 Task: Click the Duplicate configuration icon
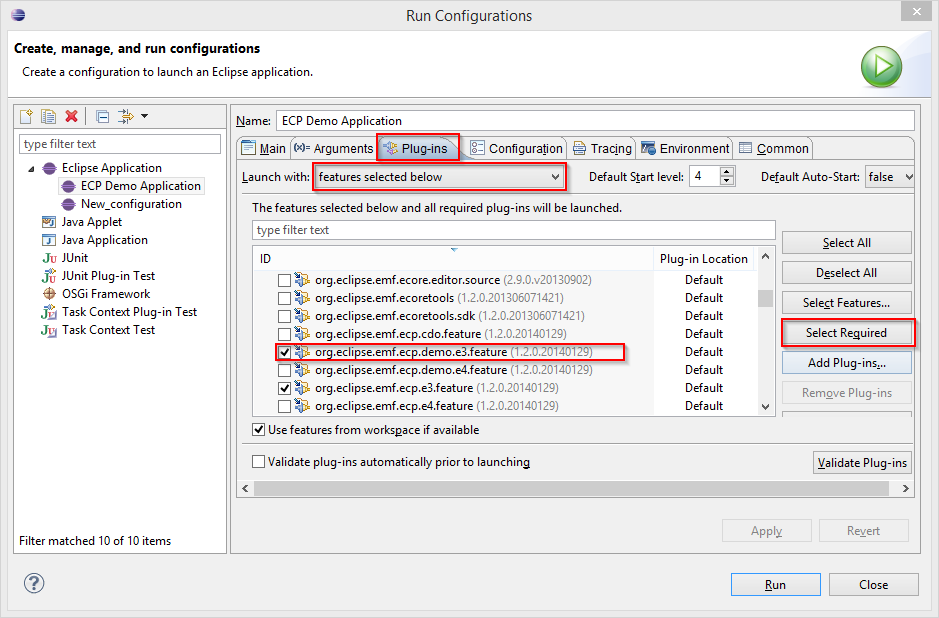(49, 116)
